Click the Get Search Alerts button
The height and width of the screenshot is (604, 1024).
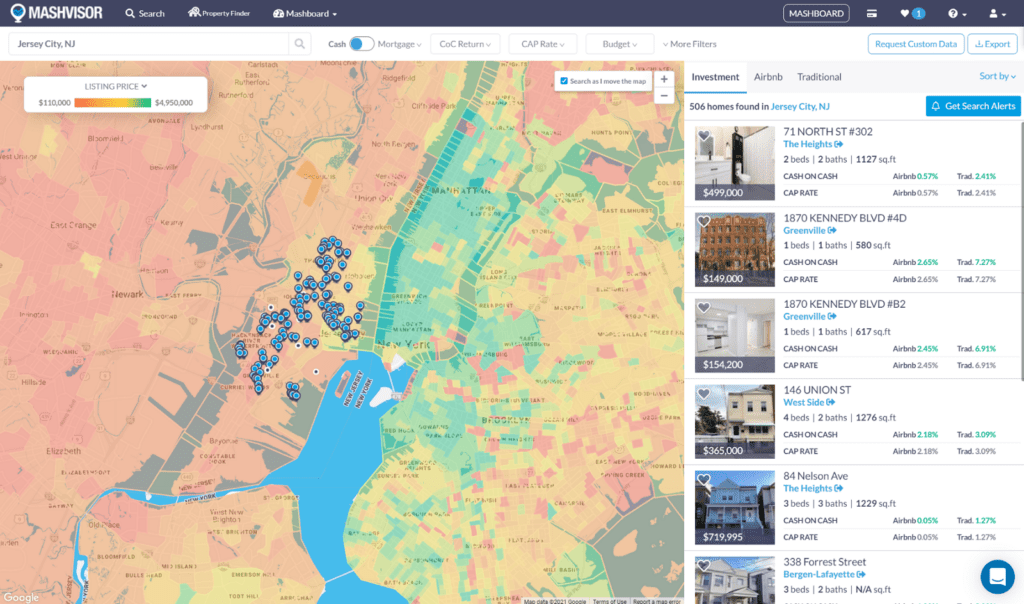(x=973, y=106)
